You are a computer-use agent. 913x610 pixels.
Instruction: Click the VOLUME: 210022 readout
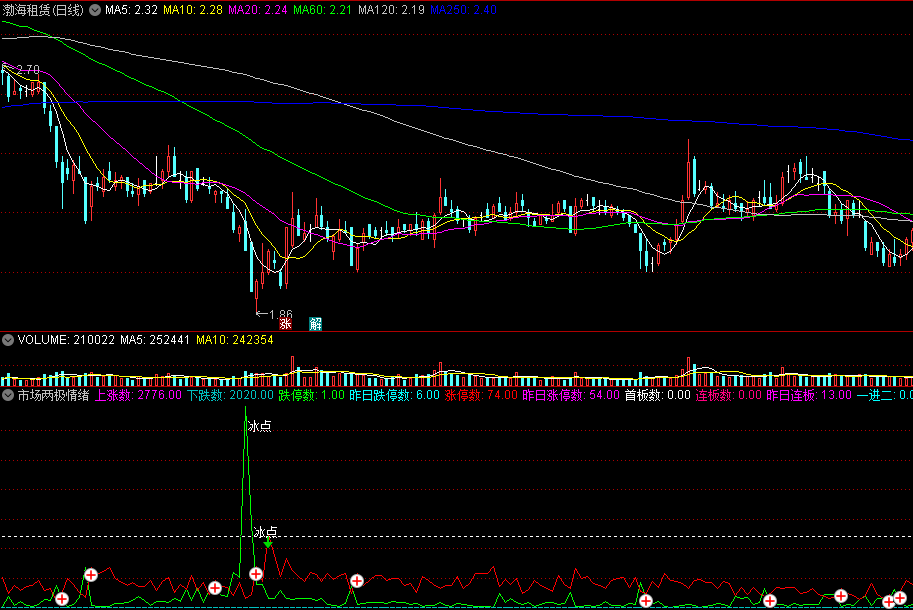pyautogui.click(x=66, y=340)
